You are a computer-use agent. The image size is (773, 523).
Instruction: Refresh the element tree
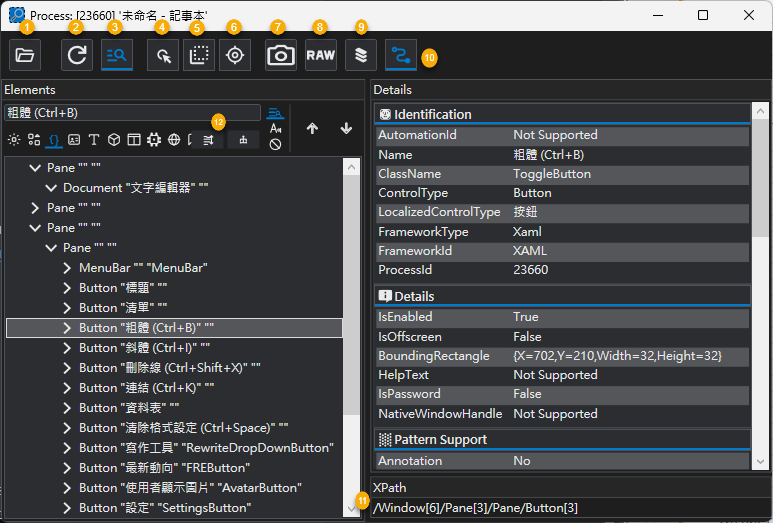(x=77, y=55)
